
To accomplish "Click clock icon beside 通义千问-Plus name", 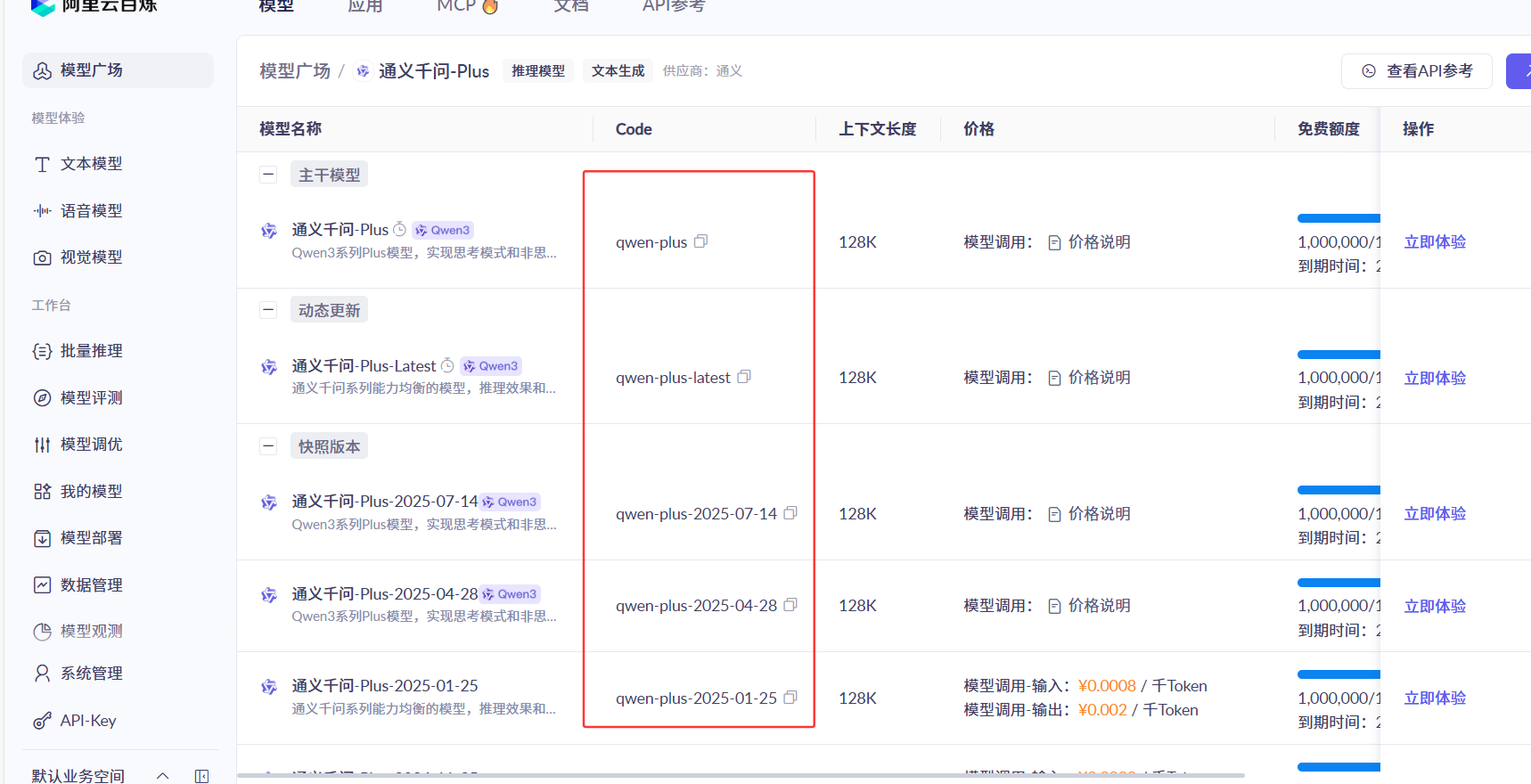I will point(400,229).
